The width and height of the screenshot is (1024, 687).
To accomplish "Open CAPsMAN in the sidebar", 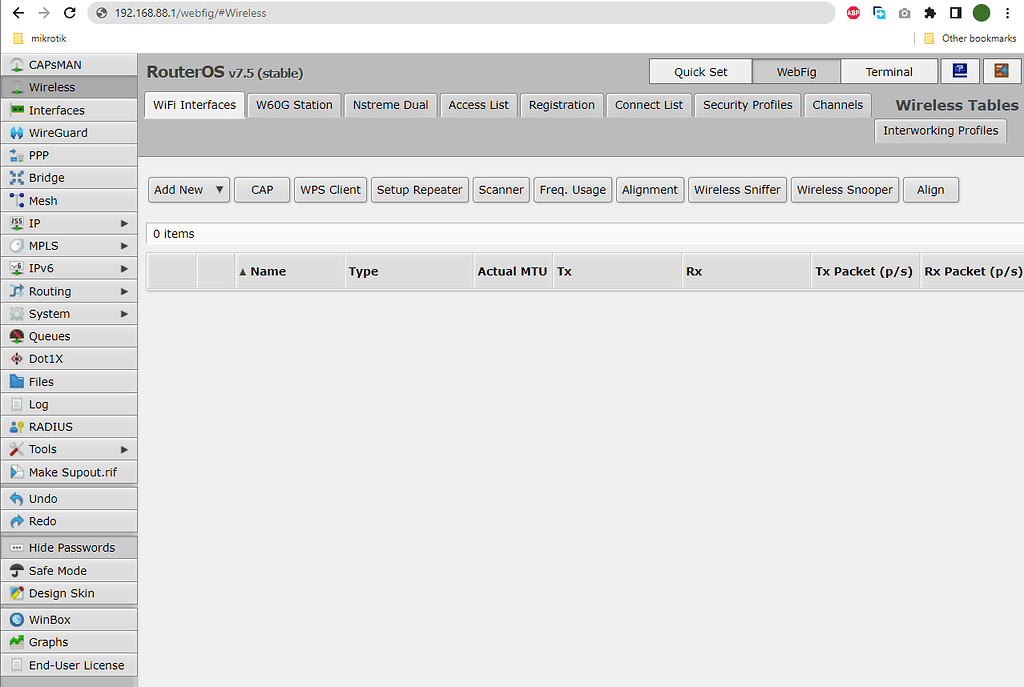I will 69,65.
